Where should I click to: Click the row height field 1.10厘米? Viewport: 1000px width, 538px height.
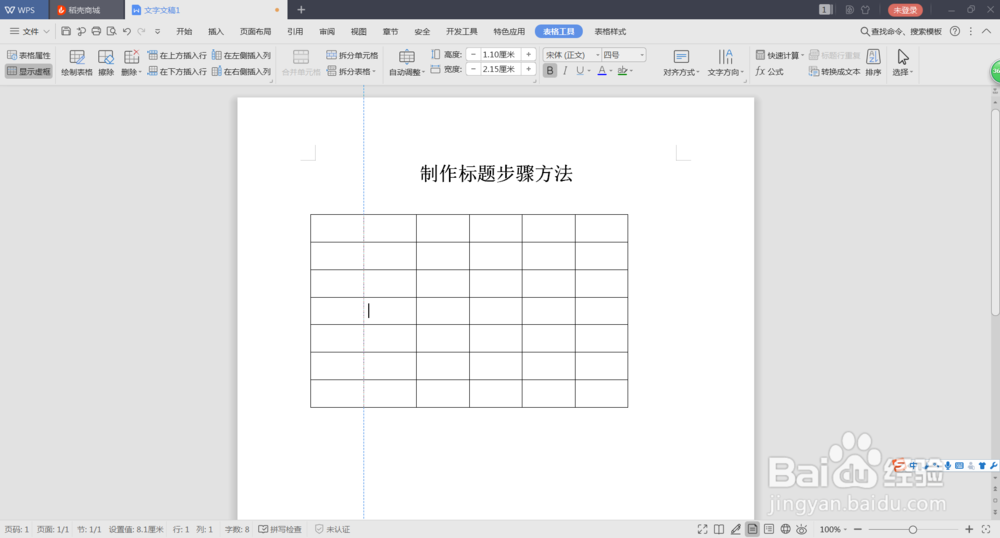(501, 55)
